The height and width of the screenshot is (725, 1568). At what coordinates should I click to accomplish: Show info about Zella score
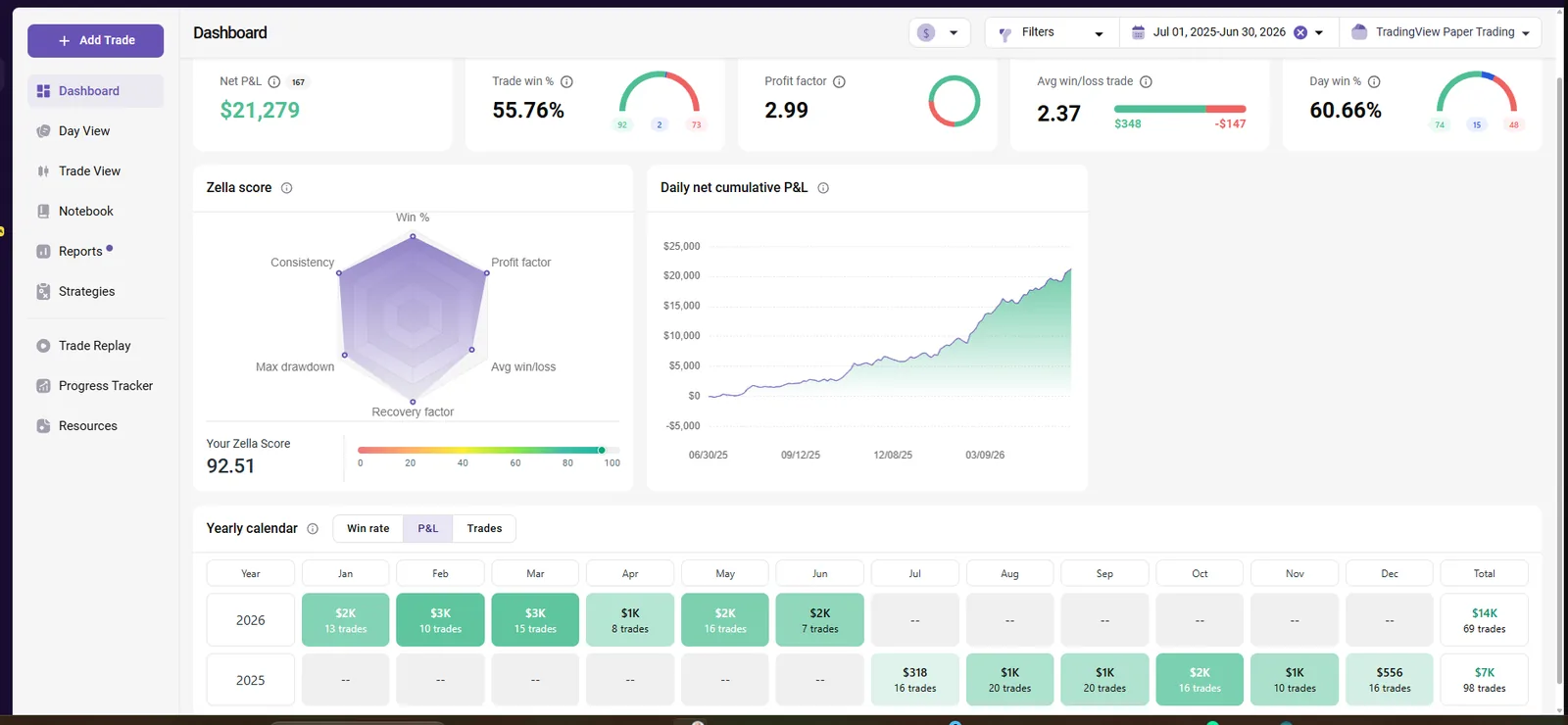[x=287, y=188]
